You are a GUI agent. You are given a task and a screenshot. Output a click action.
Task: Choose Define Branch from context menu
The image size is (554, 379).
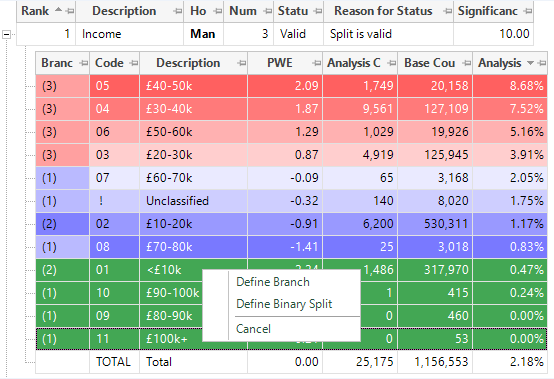pos(273,282)
